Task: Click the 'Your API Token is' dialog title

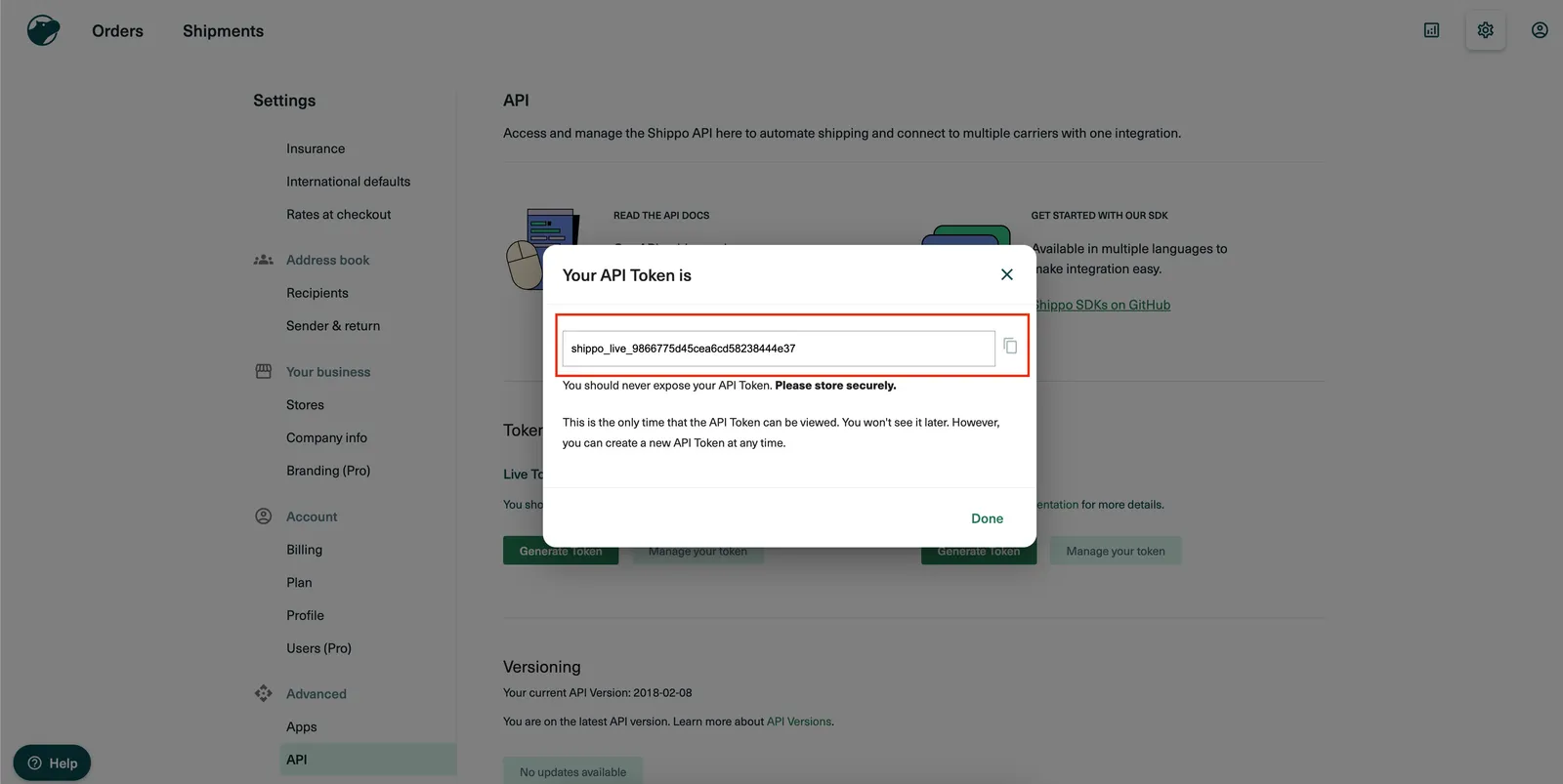Action: [x=627, y=275]
